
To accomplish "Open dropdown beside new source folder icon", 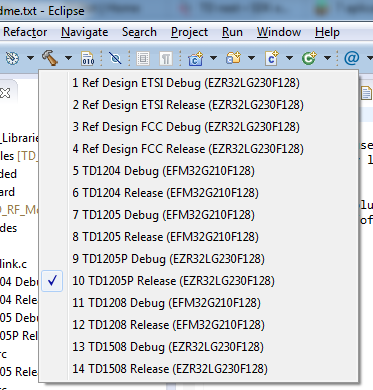I will (x=251, y=58).
